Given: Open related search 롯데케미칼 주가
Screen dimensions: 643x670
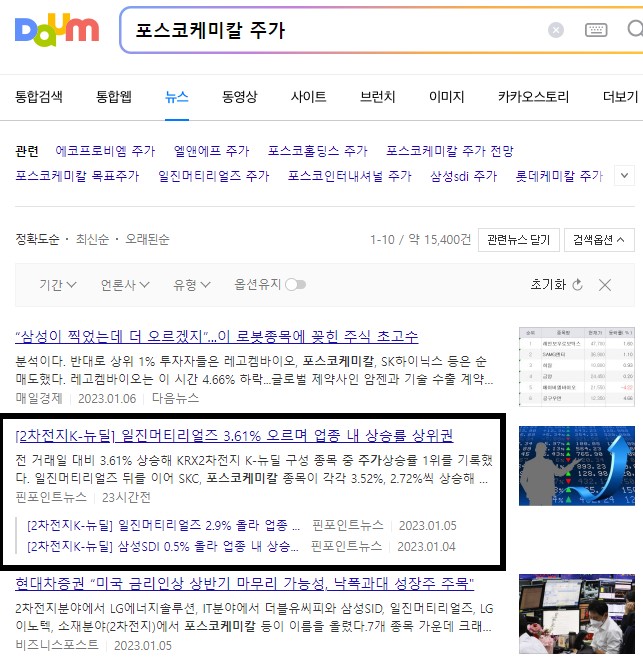Looking at the screenshot, I should click(559, 176).
